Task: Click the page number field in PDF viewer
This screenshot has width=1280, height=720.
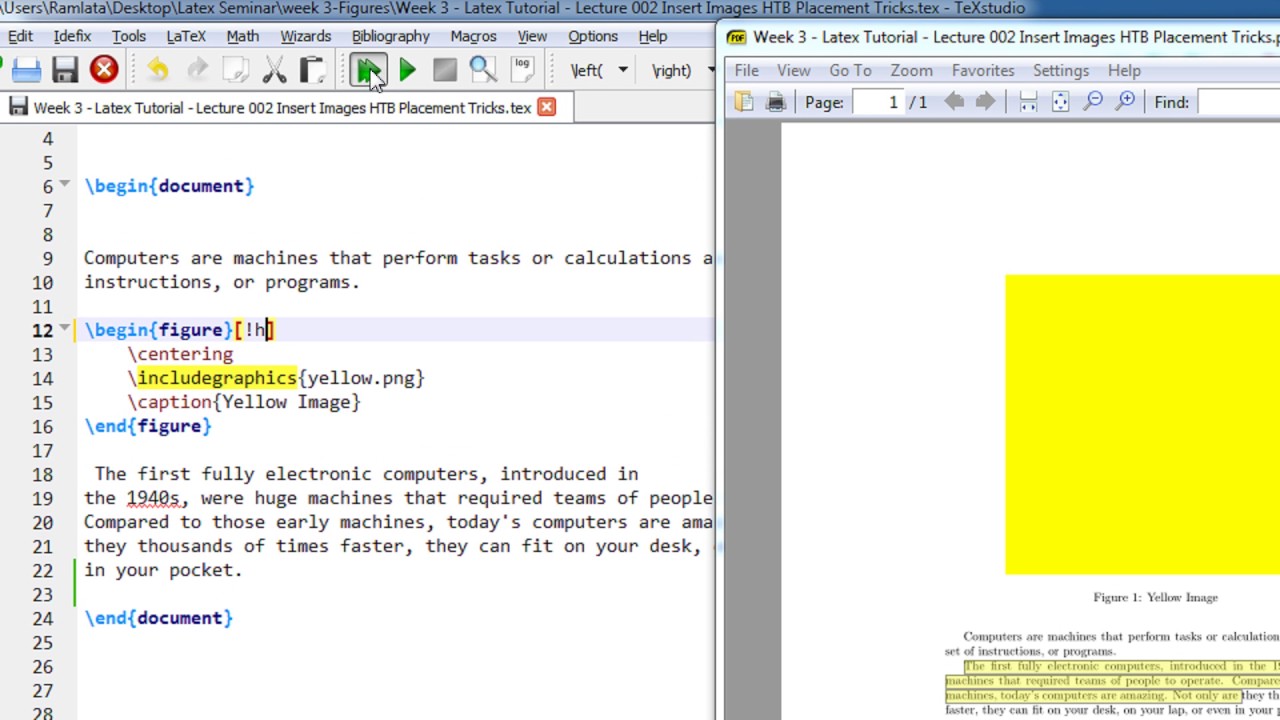Action: click(878, 102)
